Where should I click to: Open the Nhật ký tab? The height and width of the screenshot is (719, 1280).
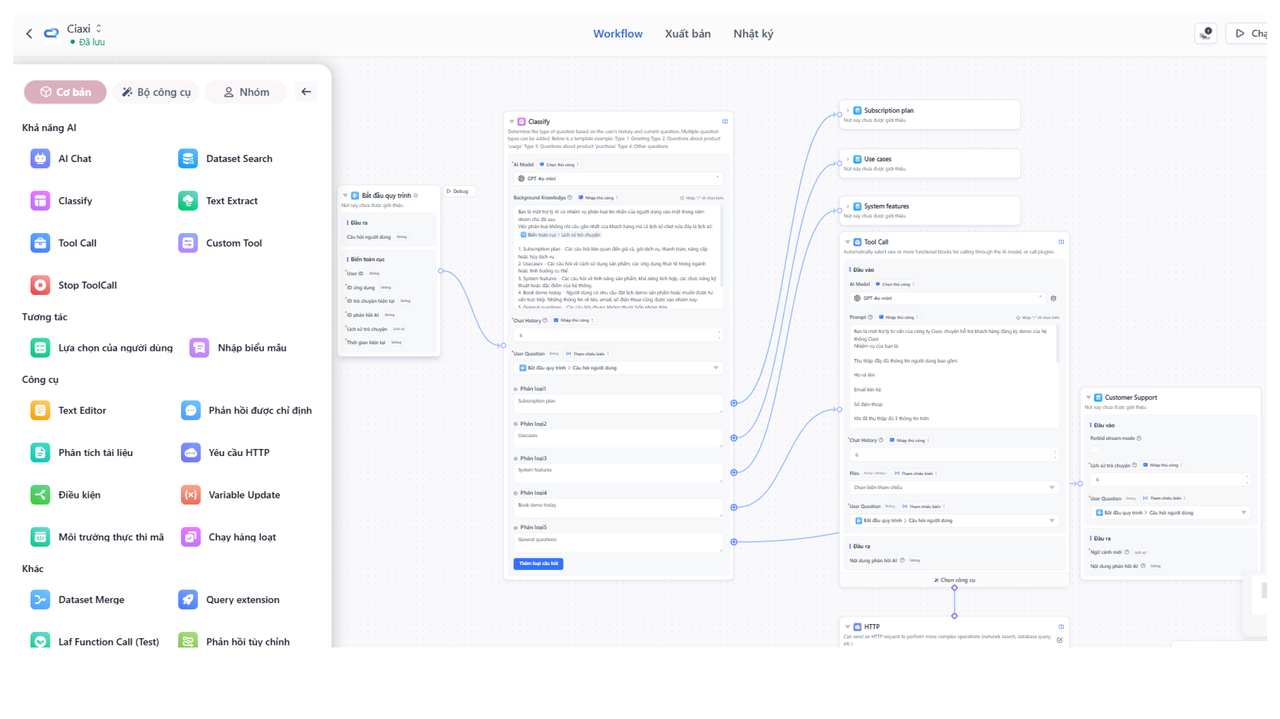[753, 34]
